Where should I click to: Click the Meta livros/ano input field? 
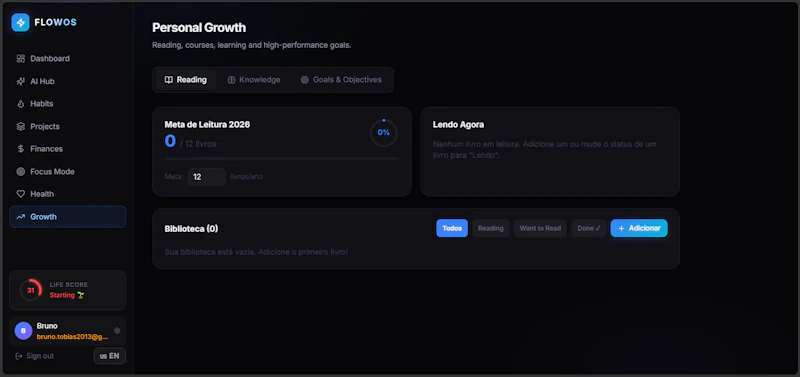(x=207, y=177)
